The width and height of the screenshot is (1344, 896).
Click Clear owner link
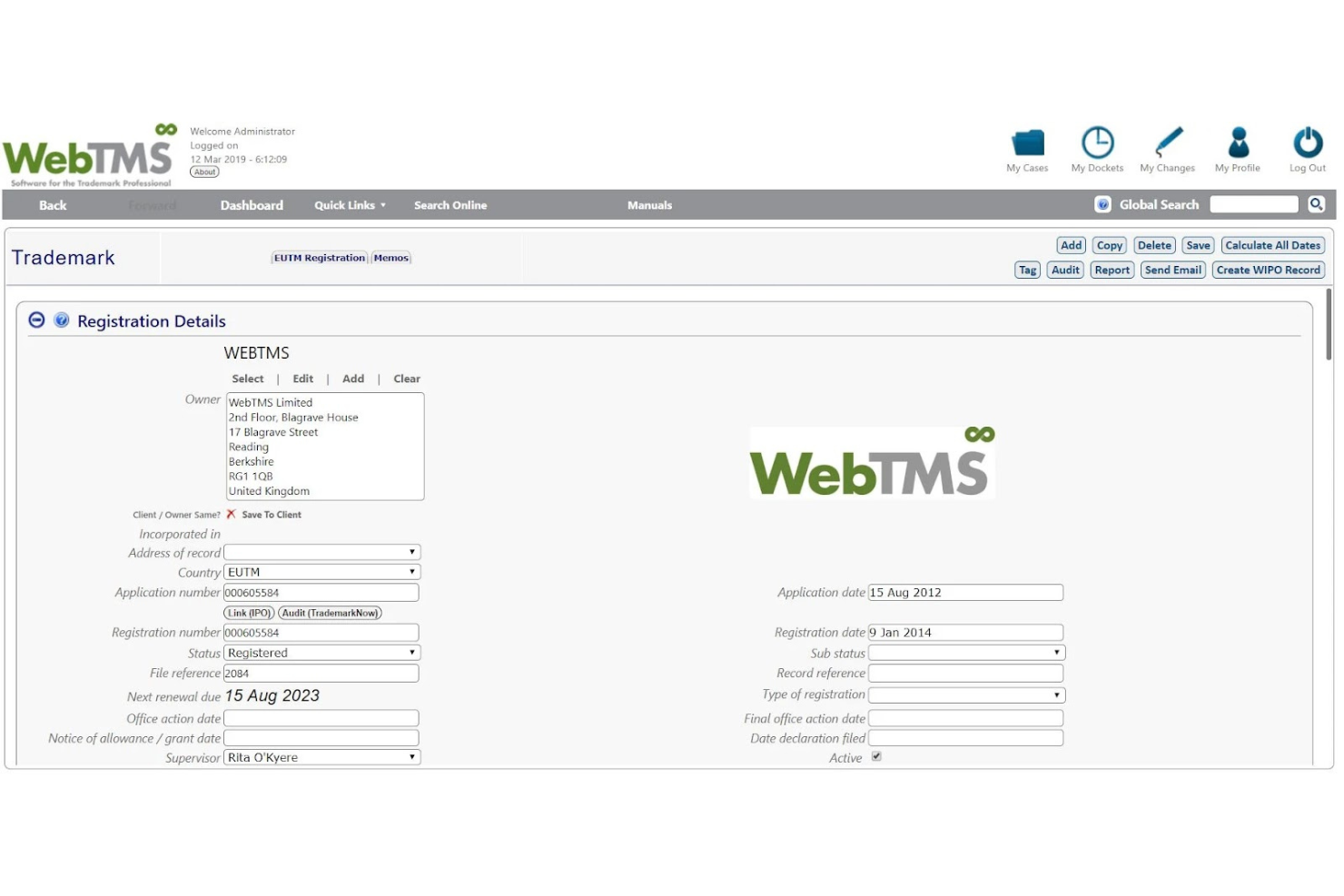(406, 379)
